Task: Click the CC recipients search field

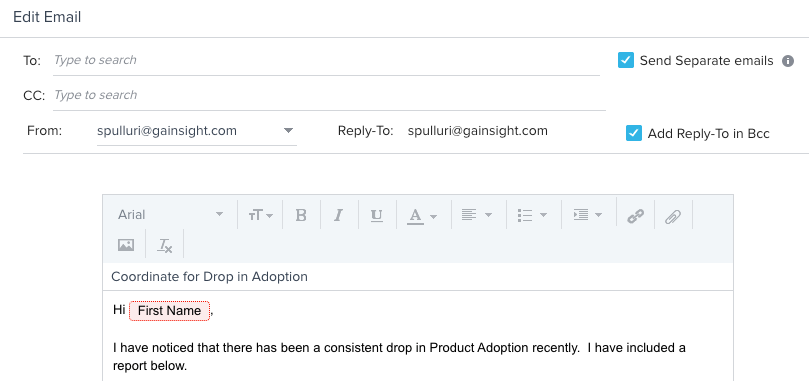Action: 329,96
